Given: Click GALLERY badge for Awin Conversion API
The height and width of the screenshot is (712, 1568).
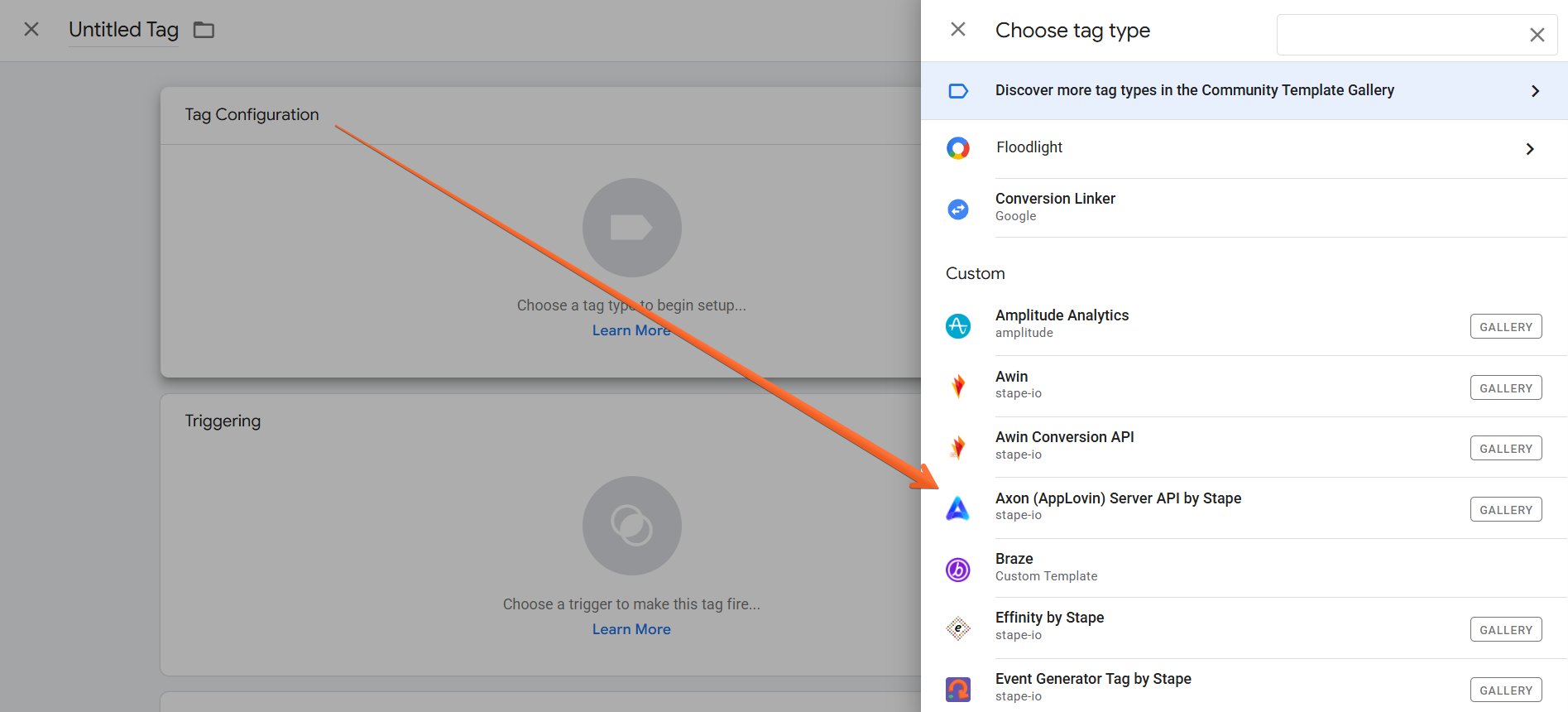Looking at the screenshot, I should pos(1506,449).
